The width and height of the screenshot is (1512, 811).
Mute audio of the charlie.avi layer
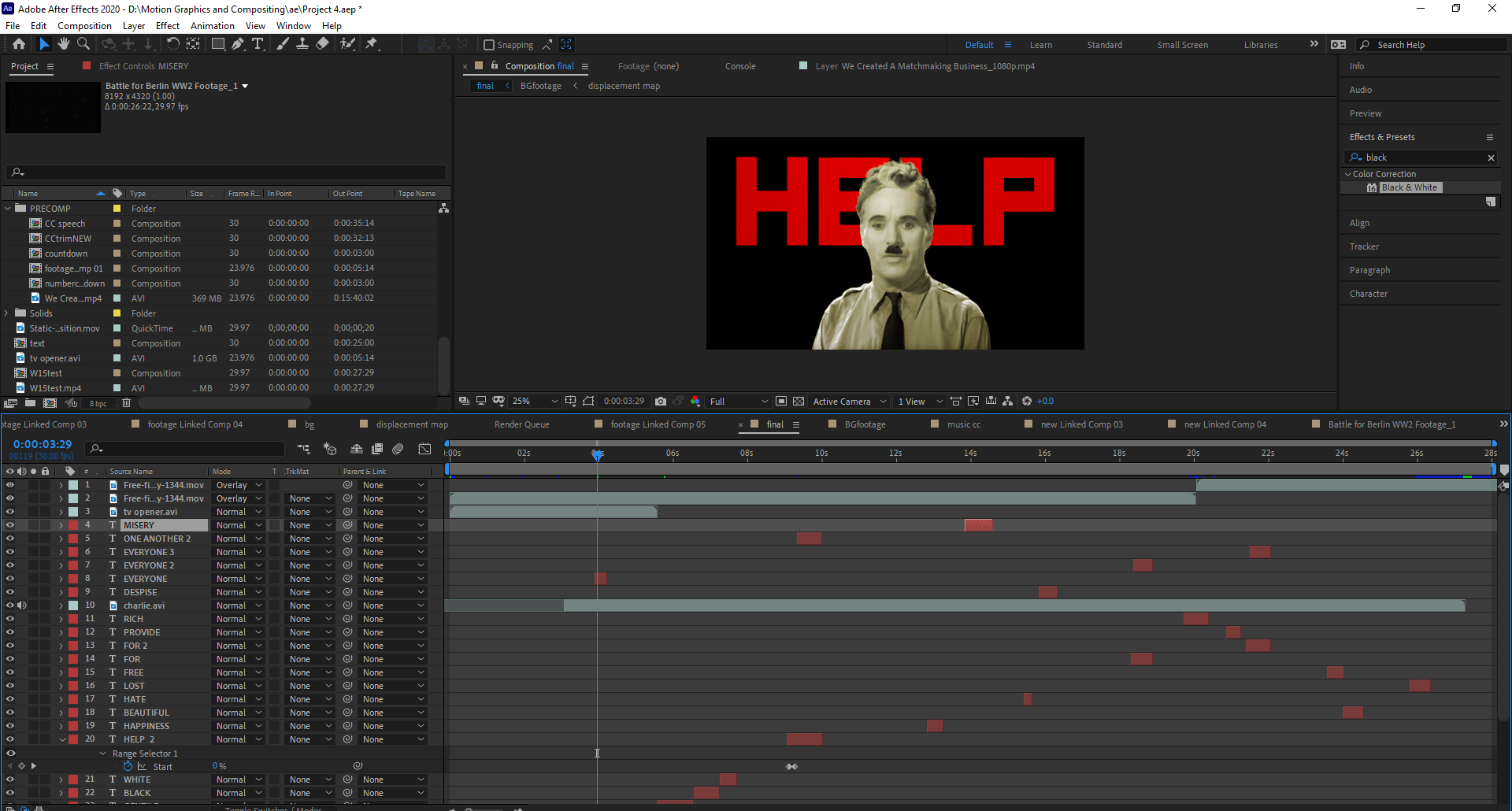click(22, 605)
